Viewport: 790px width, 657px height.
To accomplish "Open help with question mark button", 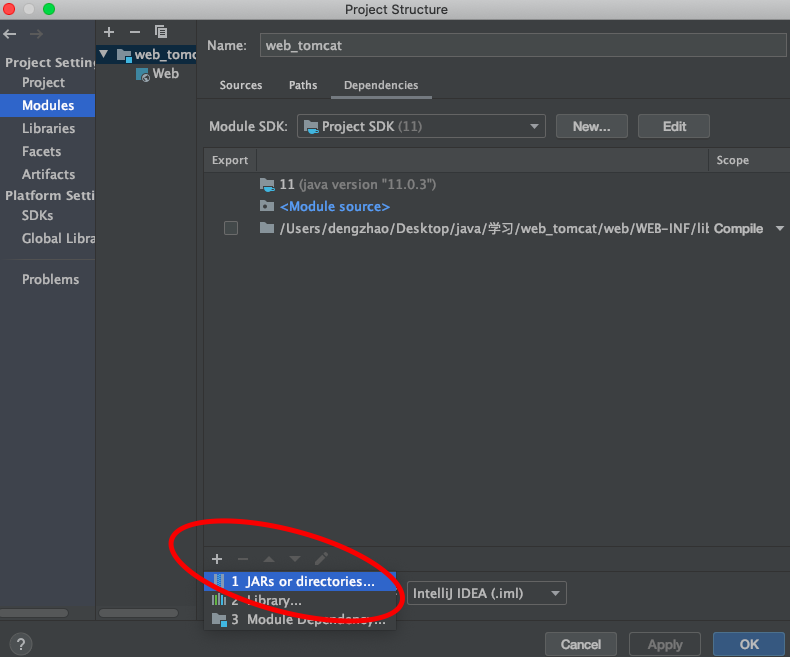I will tap(21, 644).
